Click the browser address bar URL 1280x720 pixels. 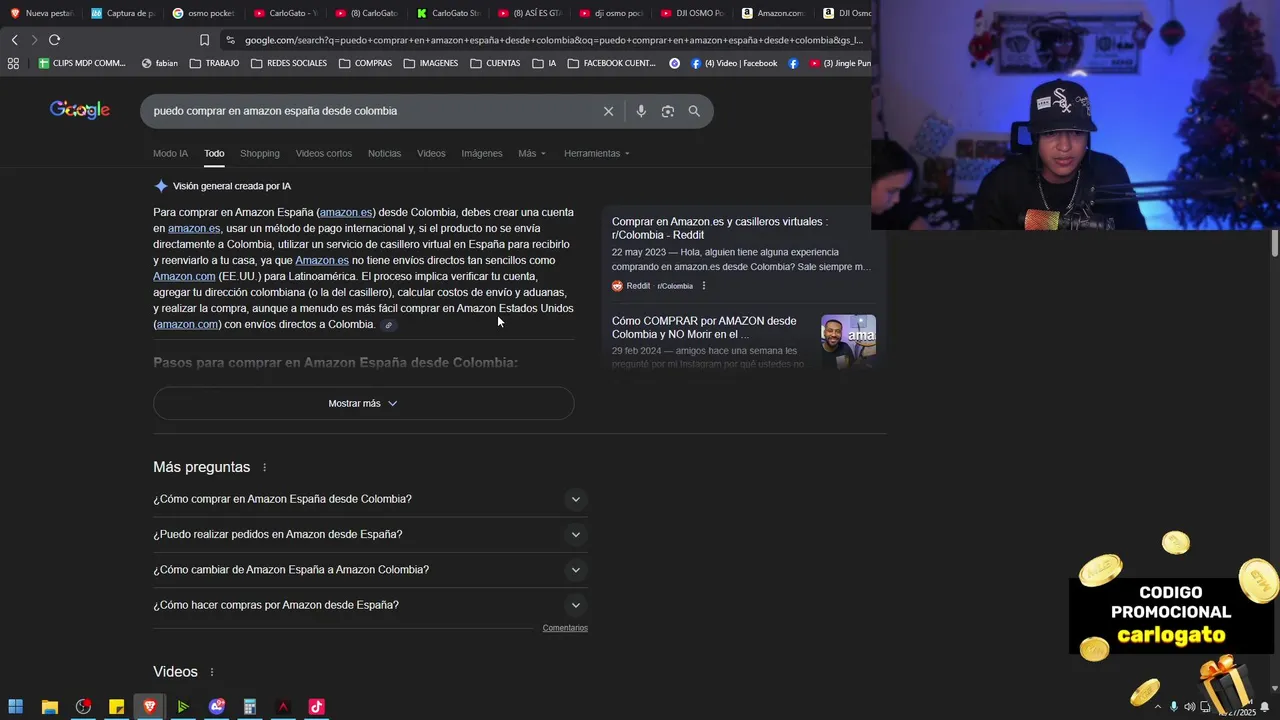click(x=553, y=40)
